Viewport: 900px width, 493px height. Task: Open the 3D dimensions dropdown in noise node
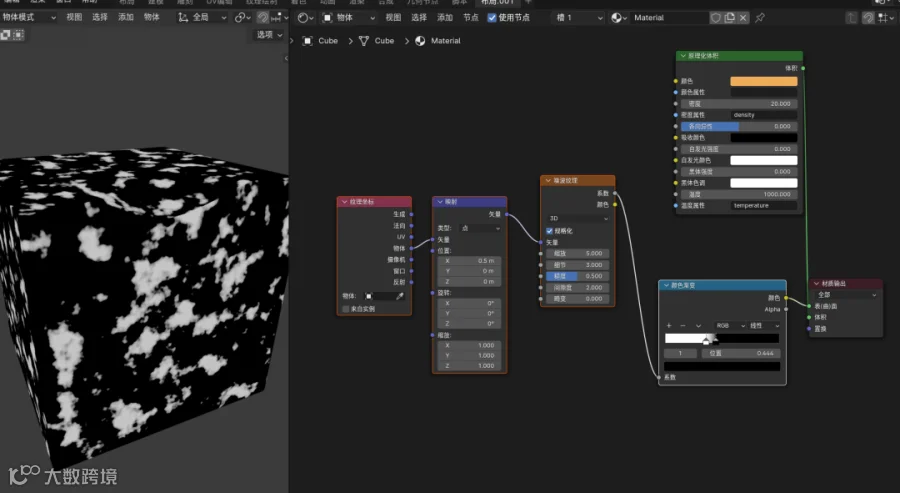pos(578,218)
